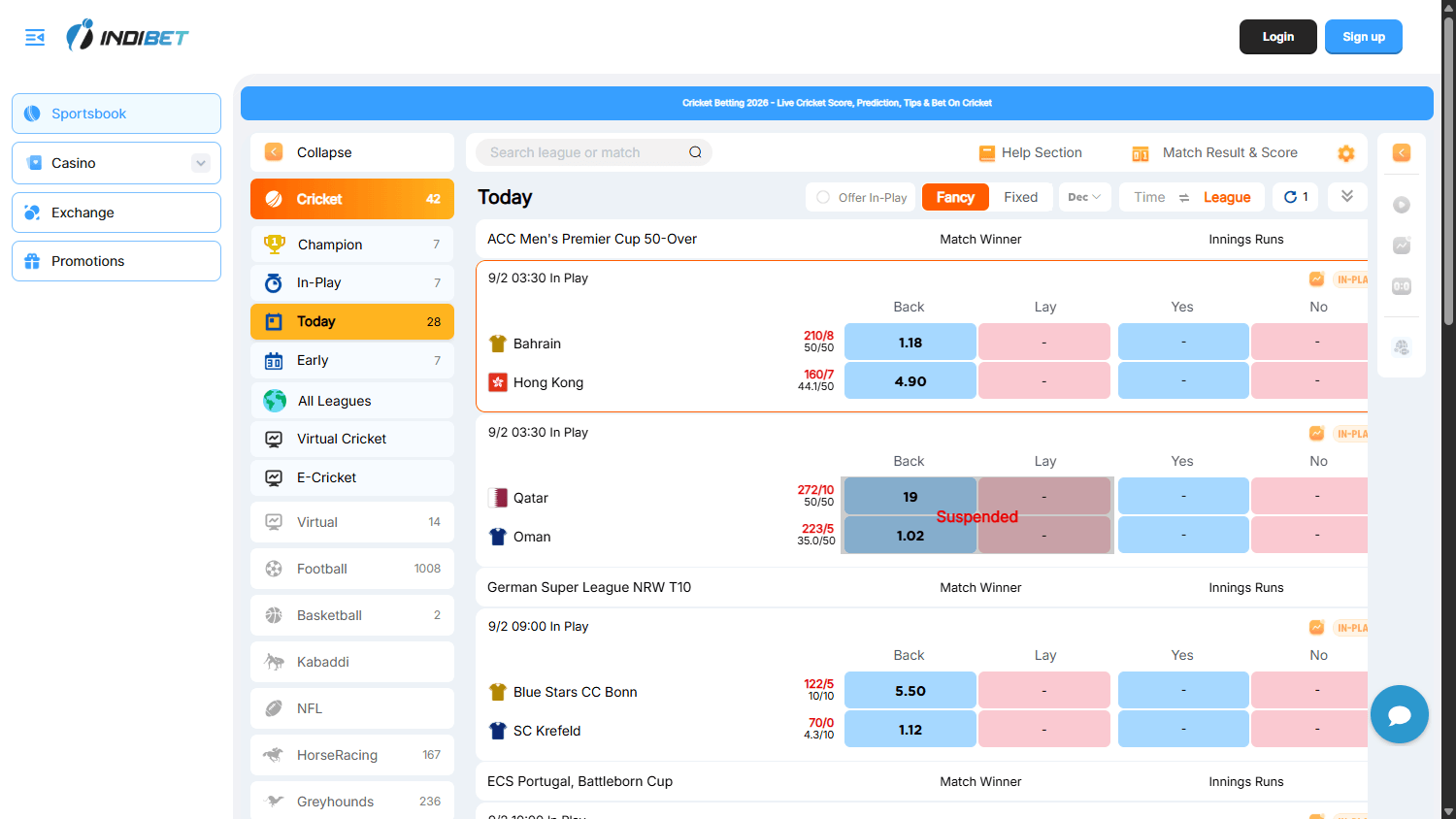The width and height of the screenshot is (1456, 819).
Task: Open Match Result & Score link
Action: [1230, 152]
